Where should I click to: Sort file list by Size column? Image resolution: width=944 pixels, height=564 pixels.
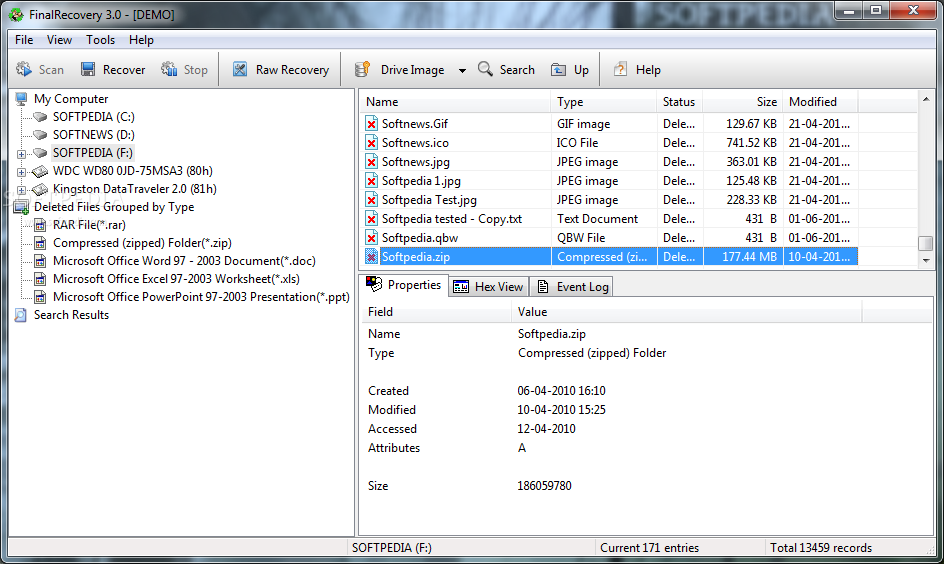click(742, 102)
